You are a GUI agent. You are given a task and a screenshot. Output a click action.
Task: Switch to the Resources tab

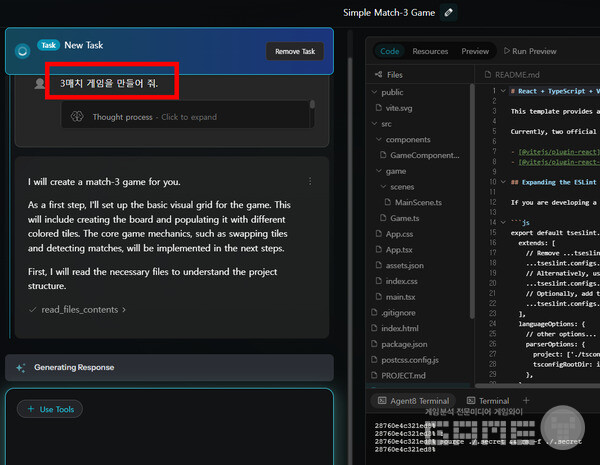pyautogui.click(x=430, y=51)
